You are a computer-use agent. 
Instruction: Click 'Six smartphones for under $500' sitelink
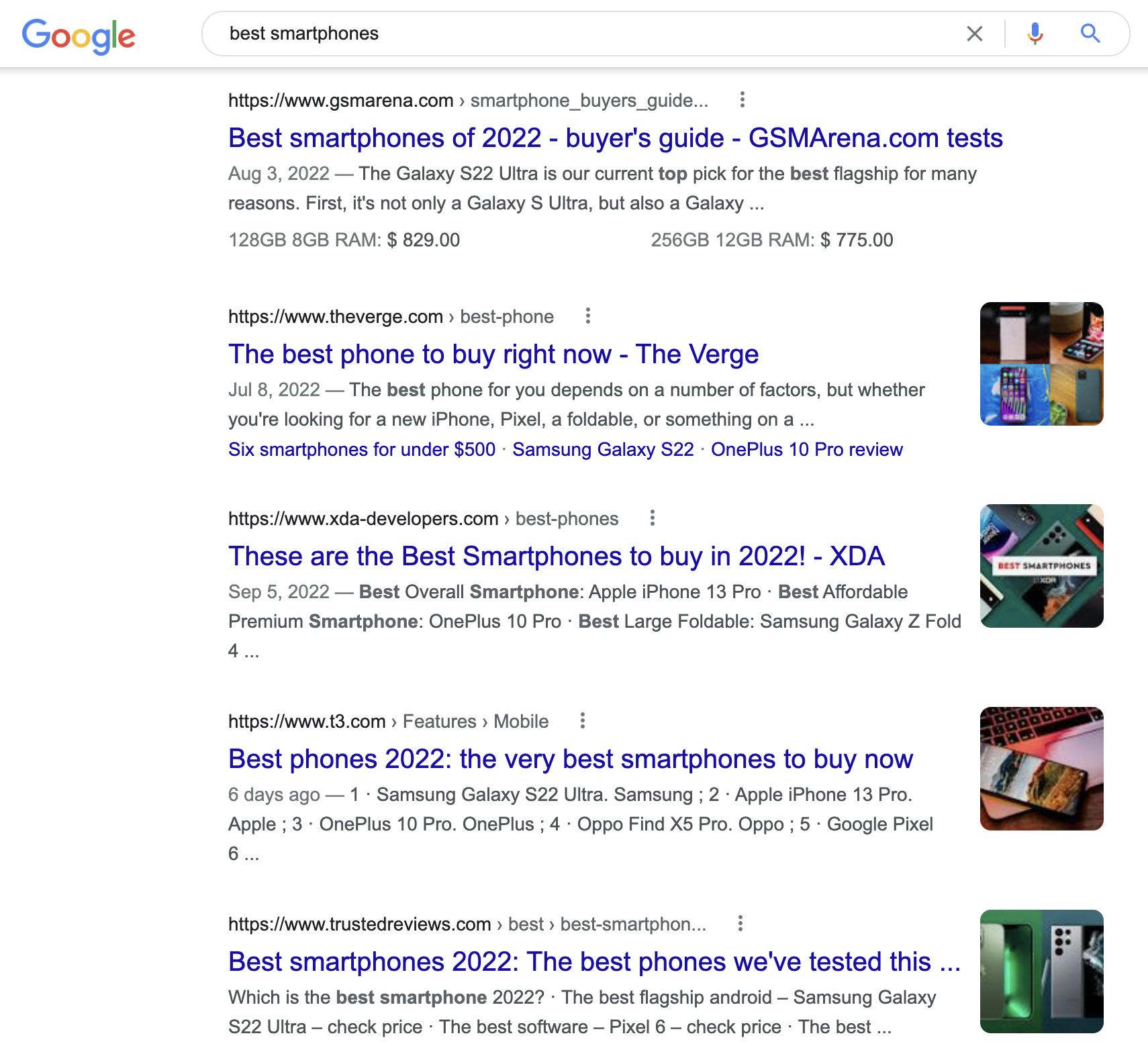tap(362, 450)
